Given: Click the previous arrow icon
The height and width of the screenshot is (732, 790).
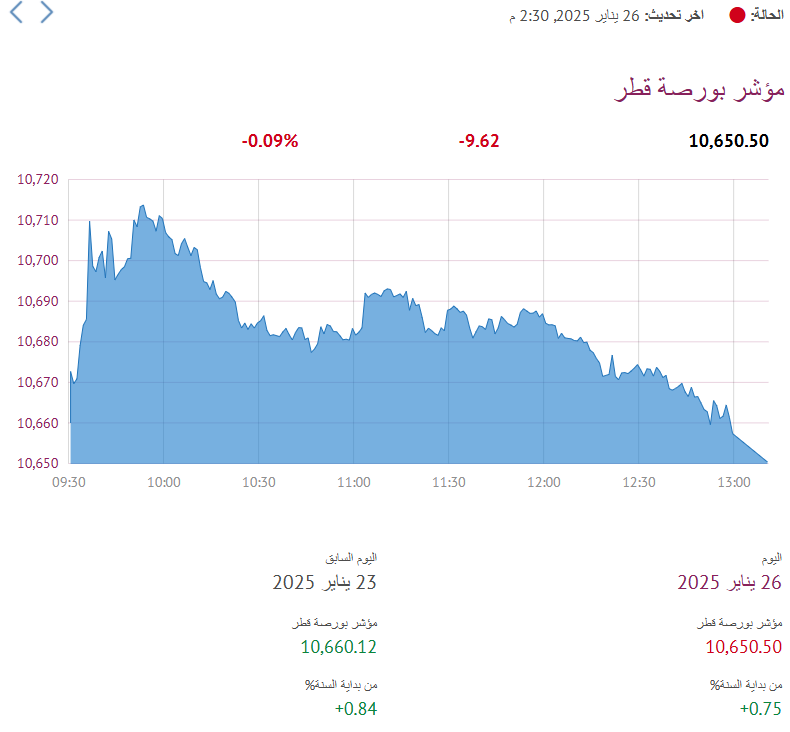Looking at the screenshot, I should pyautogui.click(x=16, y=12).
